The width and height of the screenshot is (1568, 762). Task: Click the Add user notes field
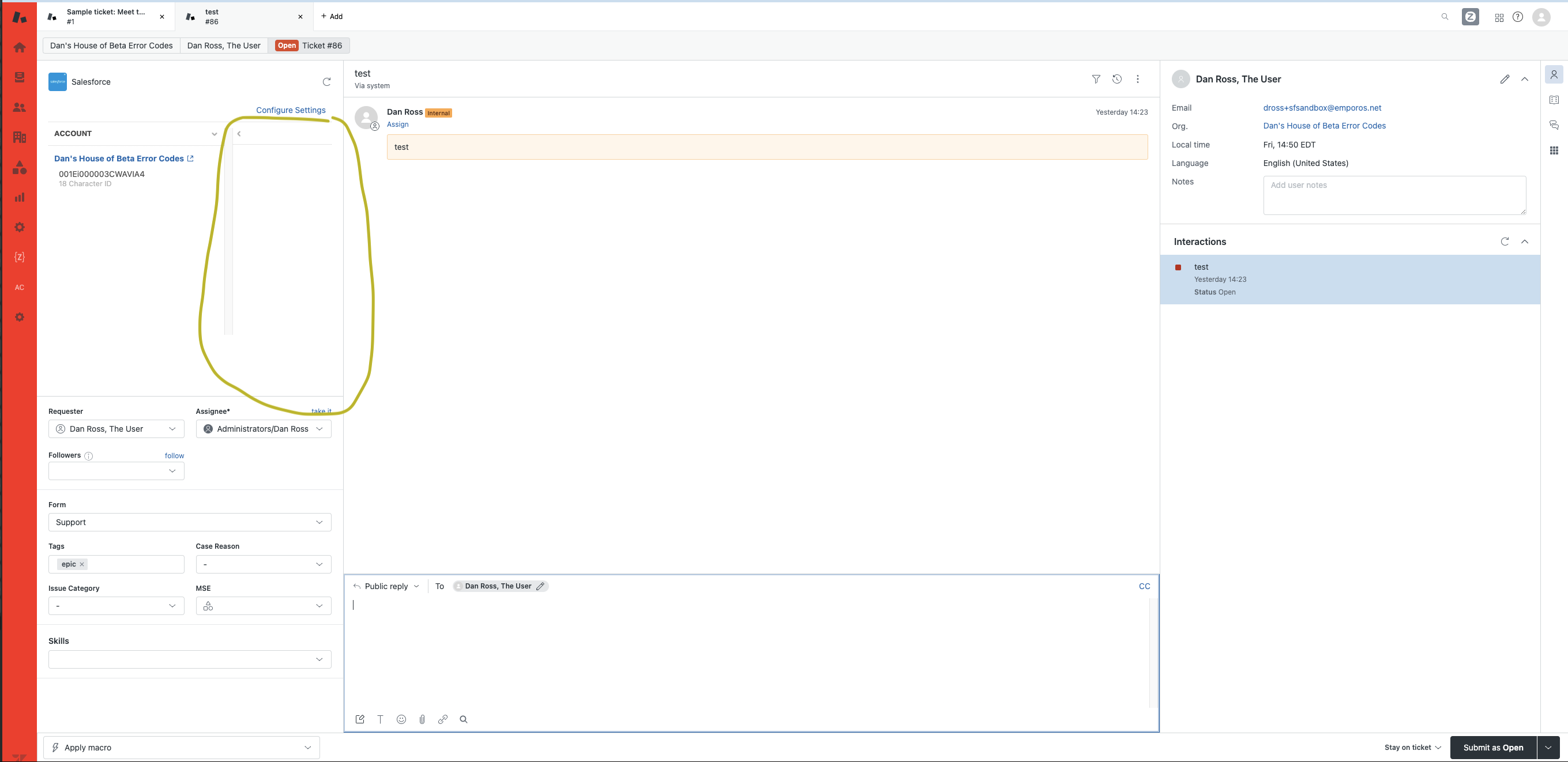(1394, 195)
